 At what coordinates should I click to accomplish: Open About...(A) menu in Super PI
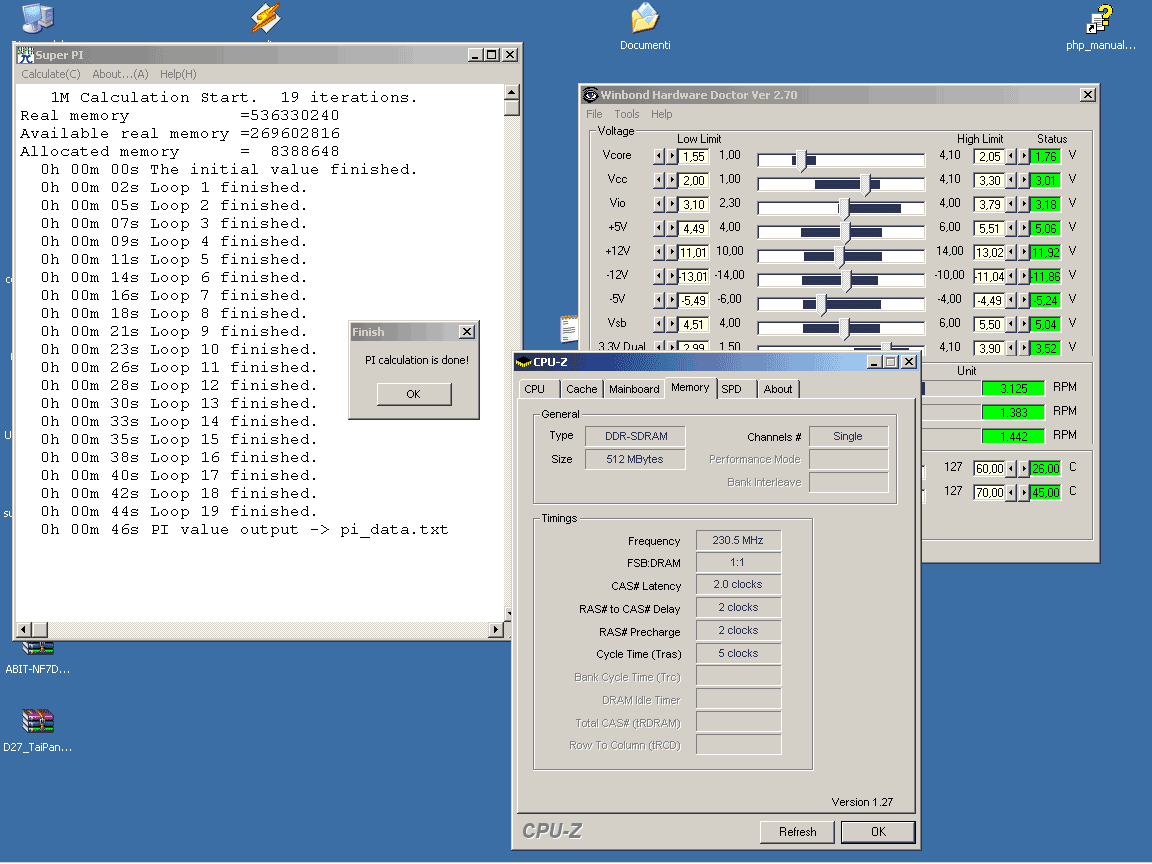[120, 74]
